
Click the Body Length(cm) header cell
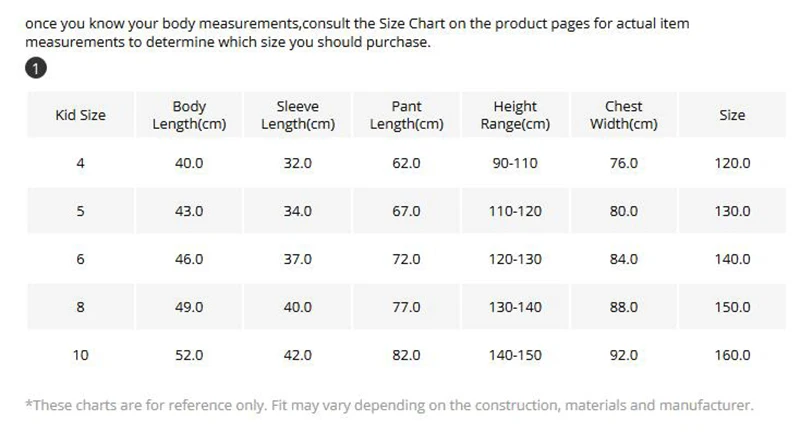tap(189, 115)
